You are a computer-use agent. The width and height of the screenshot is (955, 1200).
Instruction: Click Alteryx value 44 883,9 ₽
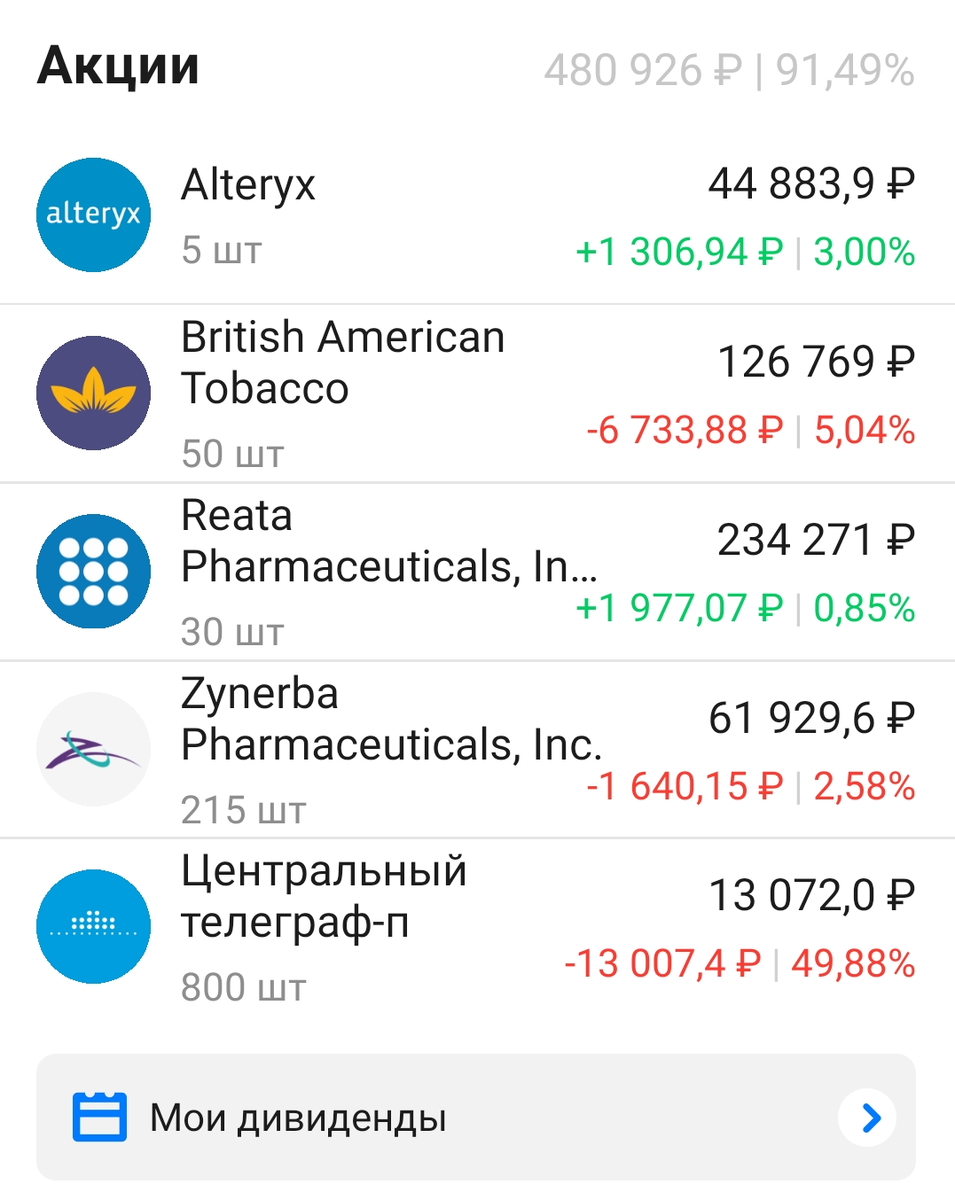tap(812, 184)
